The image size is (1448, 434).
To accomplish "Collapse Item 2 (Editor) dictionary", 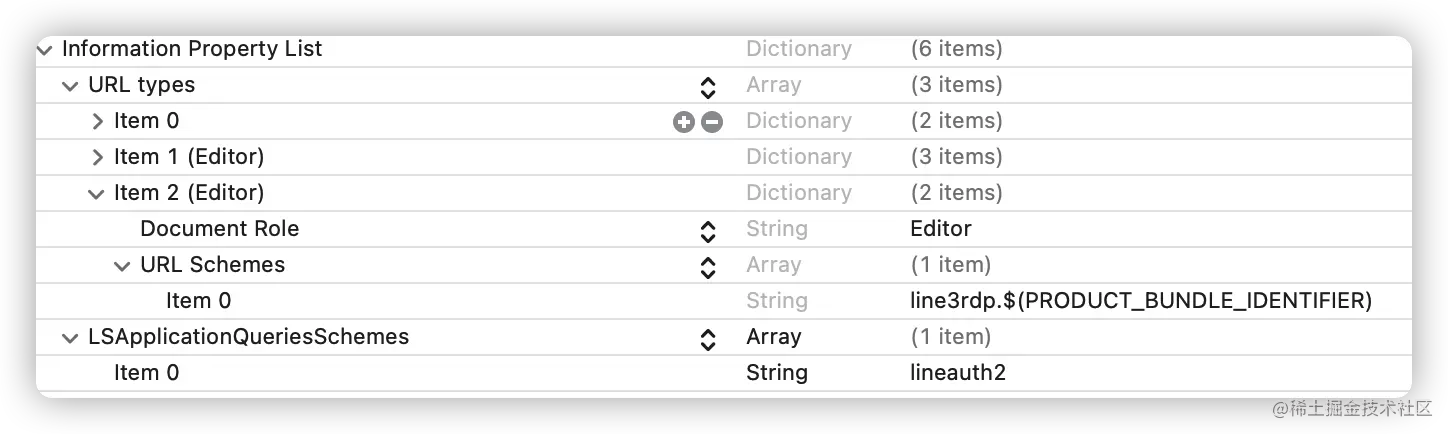I will (x=96, y=194).
